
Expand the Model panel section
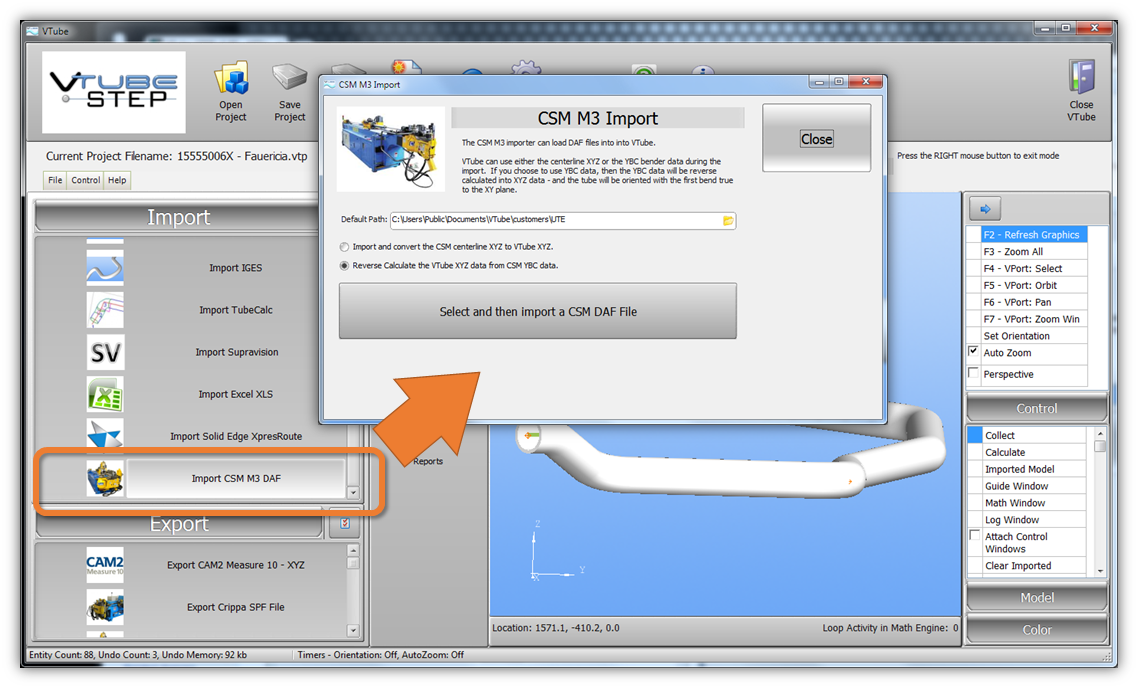[x=1037, y=598]
